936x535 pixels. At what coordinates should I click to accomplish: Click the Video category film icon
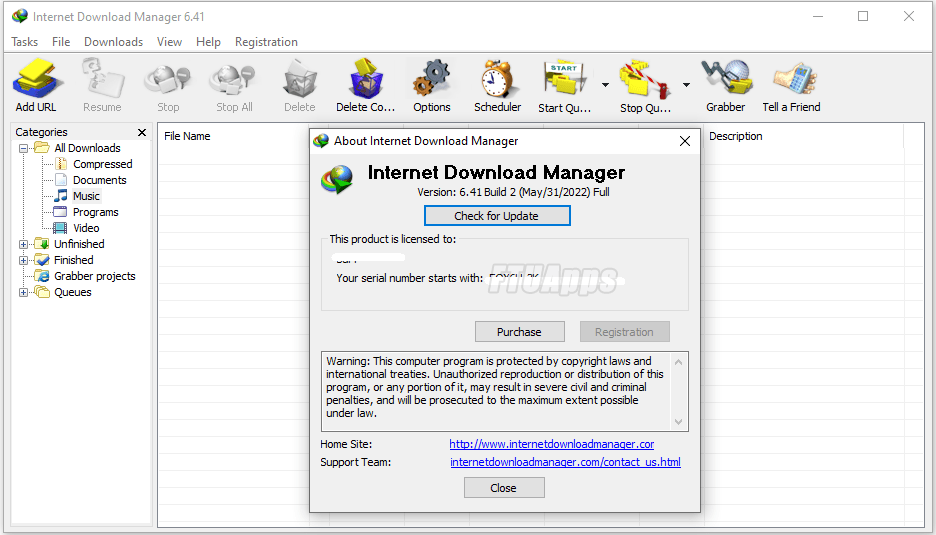coord(60,228)
